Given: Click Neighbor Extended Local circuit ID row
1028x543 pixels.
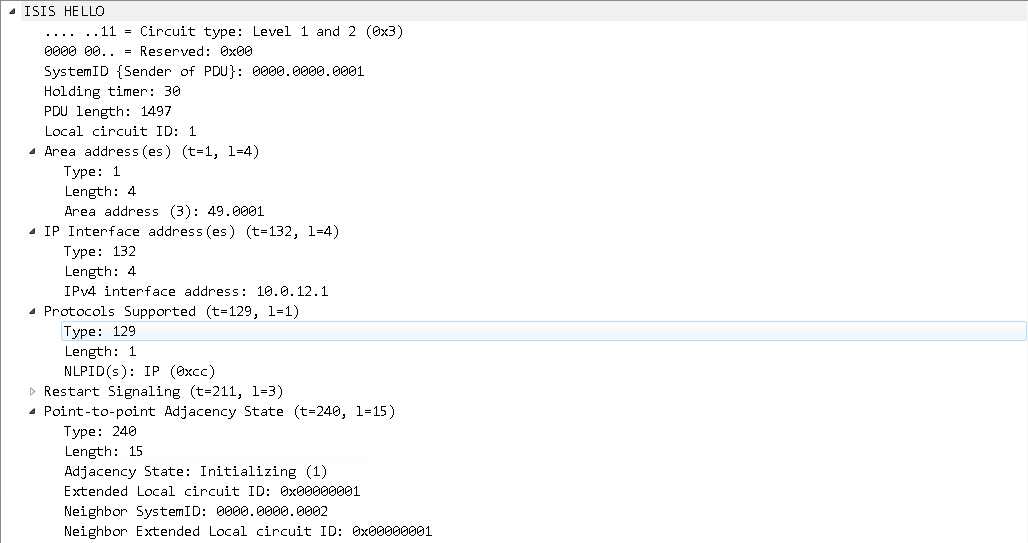Looking at the screenshot, I should [x=247, y=531].
